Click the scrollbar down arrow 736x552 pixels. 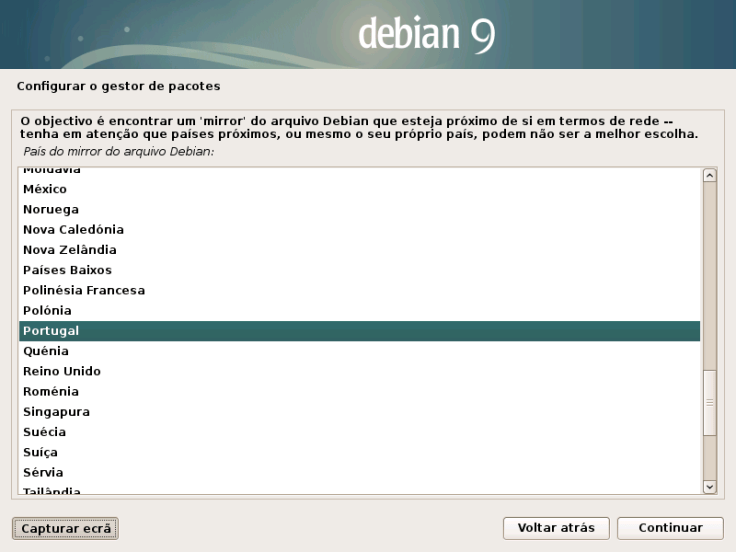[x=710, y=486]
